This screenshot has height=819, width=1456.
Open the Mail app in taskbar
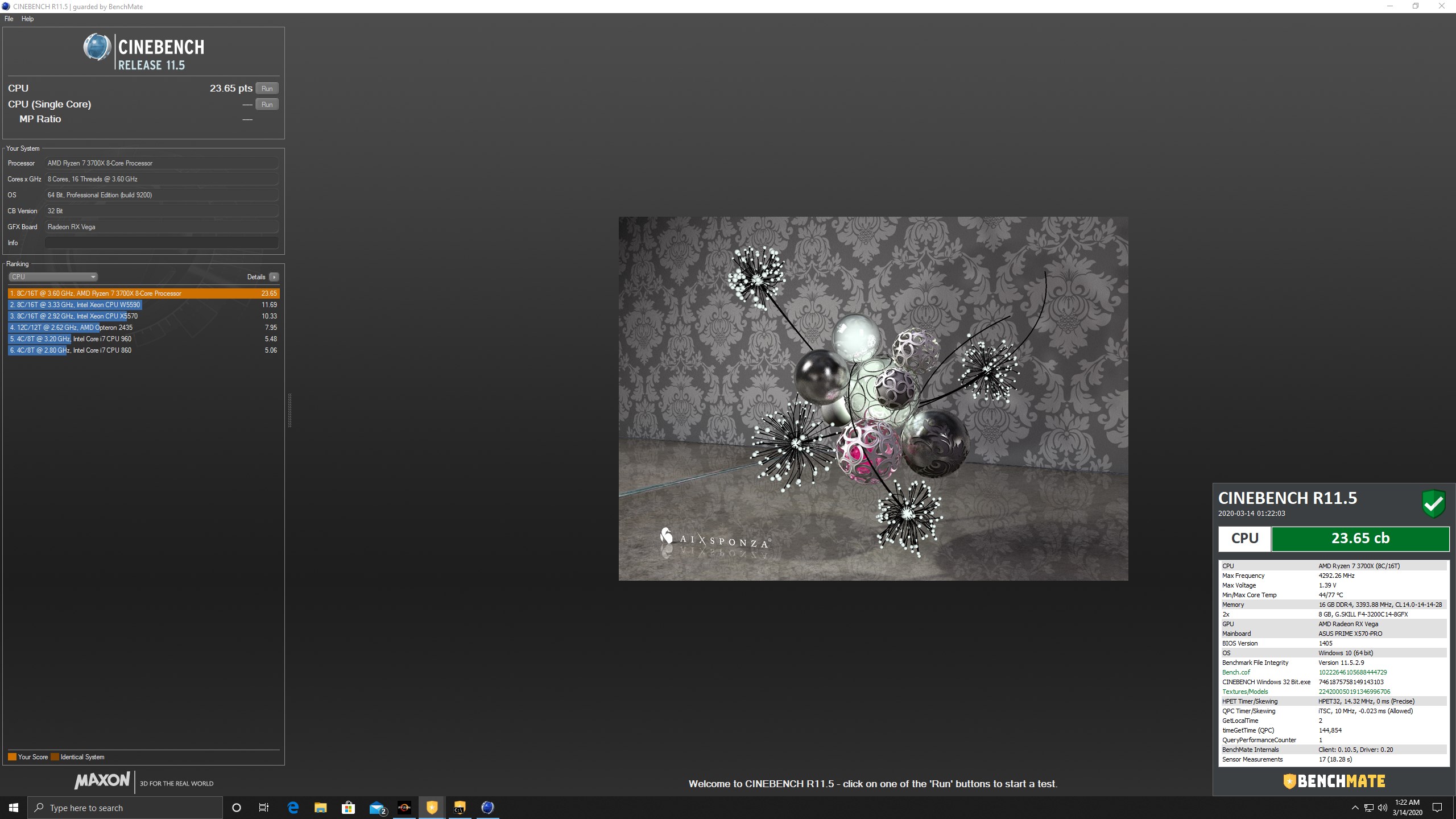(x=377, y=808)
